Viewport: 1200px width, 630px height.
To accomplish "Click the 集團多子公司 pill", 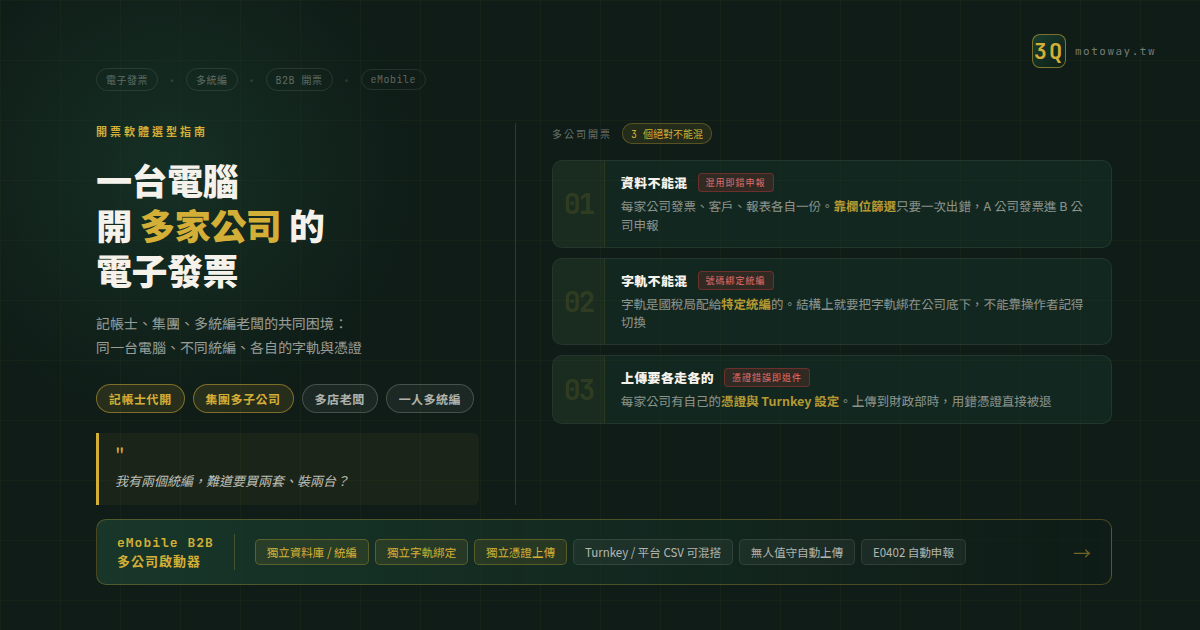I will point(243,399).
